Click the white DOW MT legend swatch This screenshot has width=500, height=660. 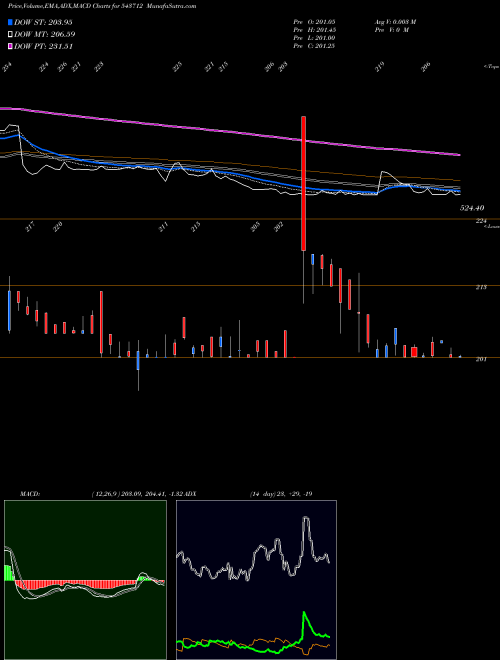10,34
